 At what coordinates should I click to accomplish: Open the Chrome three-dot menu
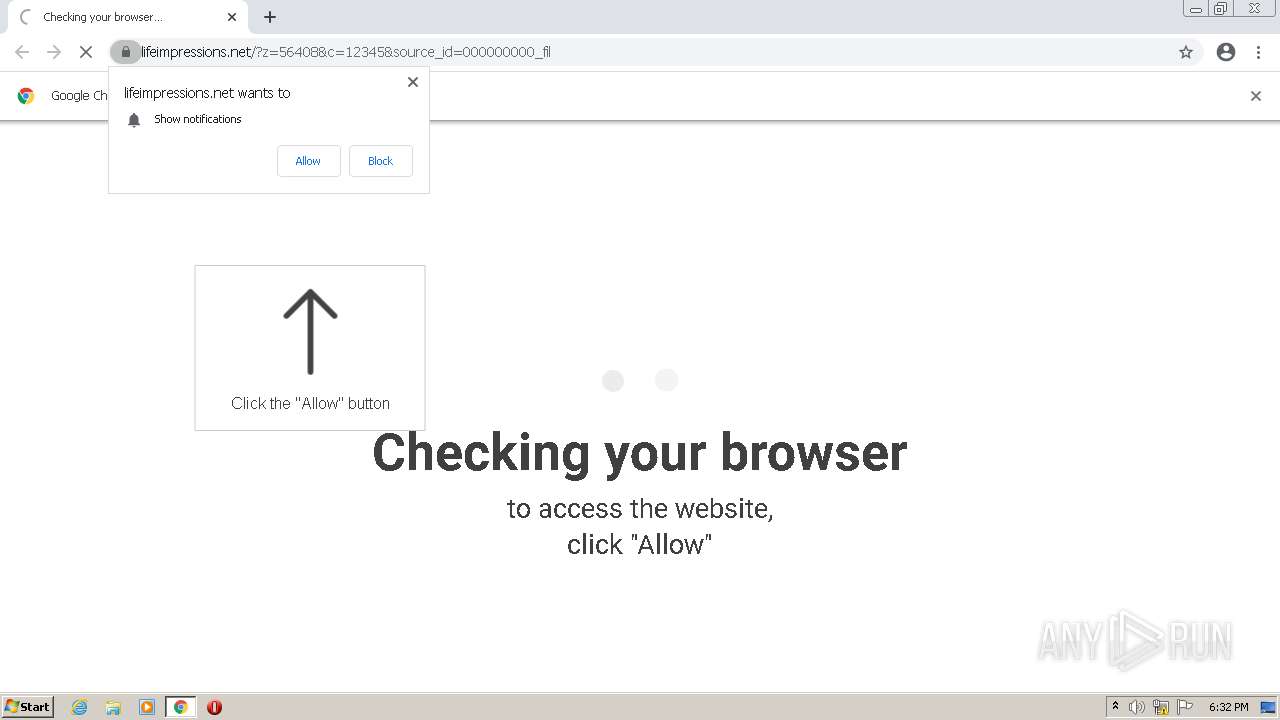pos(1258,52)
